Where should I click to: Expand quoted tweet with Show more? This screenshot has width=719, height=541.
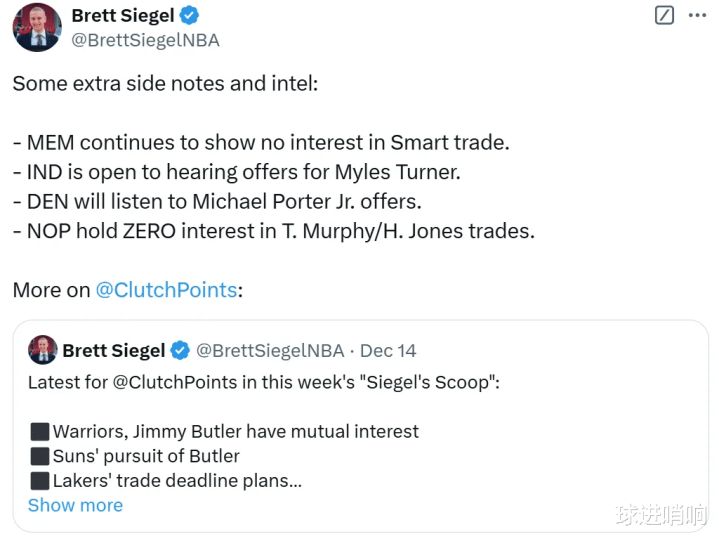pos(75,505)
